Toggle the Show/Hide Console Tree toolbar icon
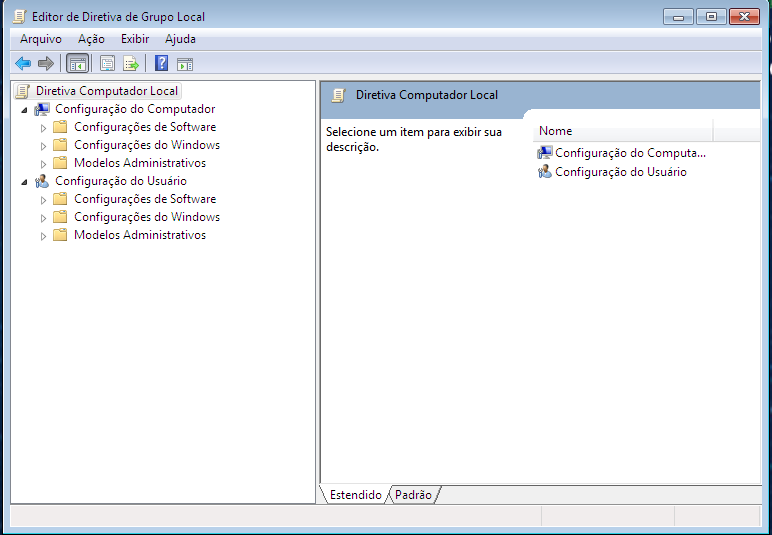Screen dimensions: 772x535 click(78, 63)
